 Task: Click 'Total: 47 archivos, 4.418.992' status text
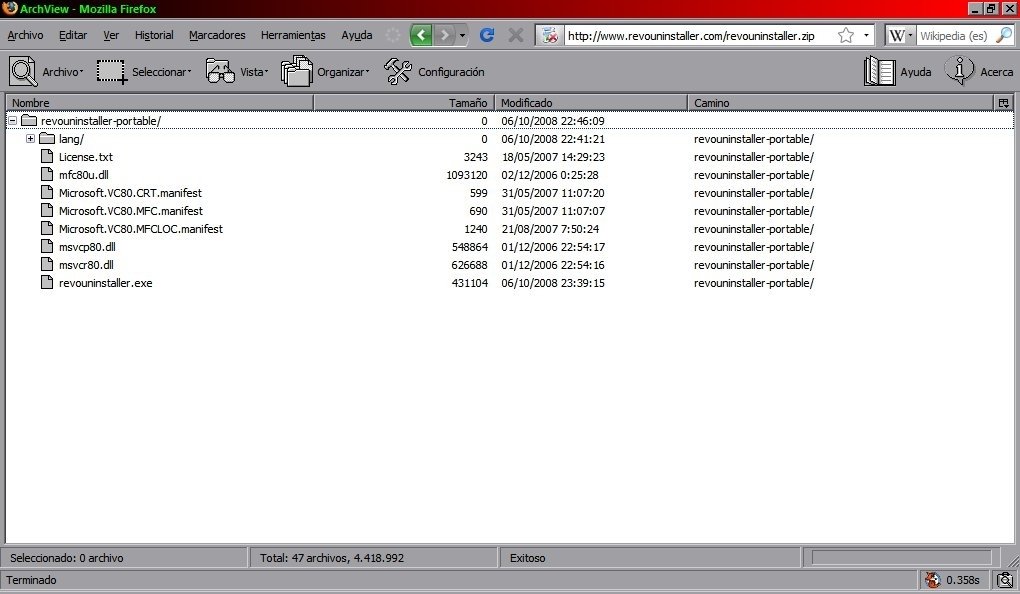(332, 558)
